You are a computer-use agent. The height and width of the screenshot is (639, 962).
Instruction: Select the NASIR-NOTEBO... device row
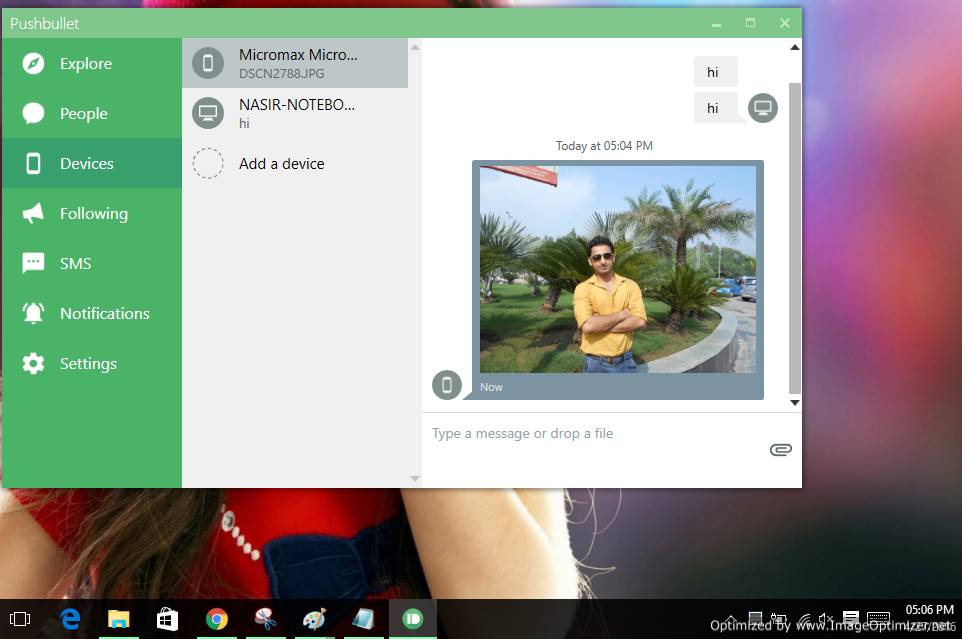click(x=295, y=113)
